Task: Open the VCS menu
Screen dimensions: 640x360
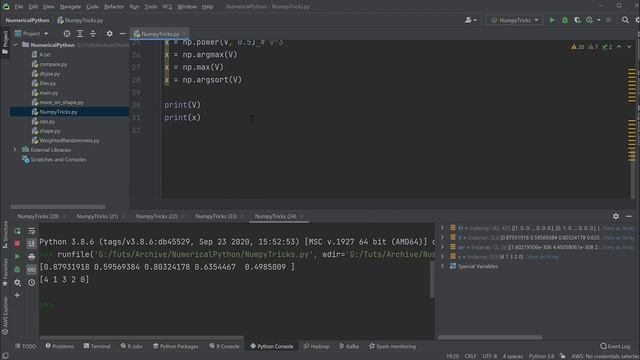Action: 167,7
